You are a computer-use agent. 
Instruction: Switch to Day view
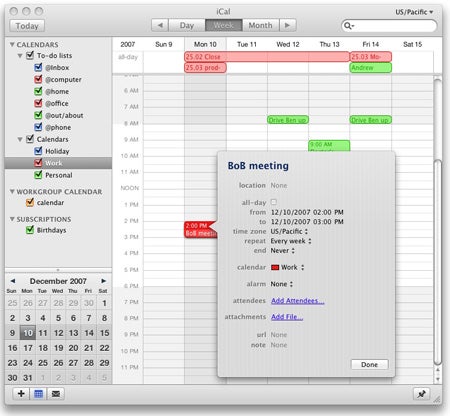pyautogui.click(x=187, y=25)
